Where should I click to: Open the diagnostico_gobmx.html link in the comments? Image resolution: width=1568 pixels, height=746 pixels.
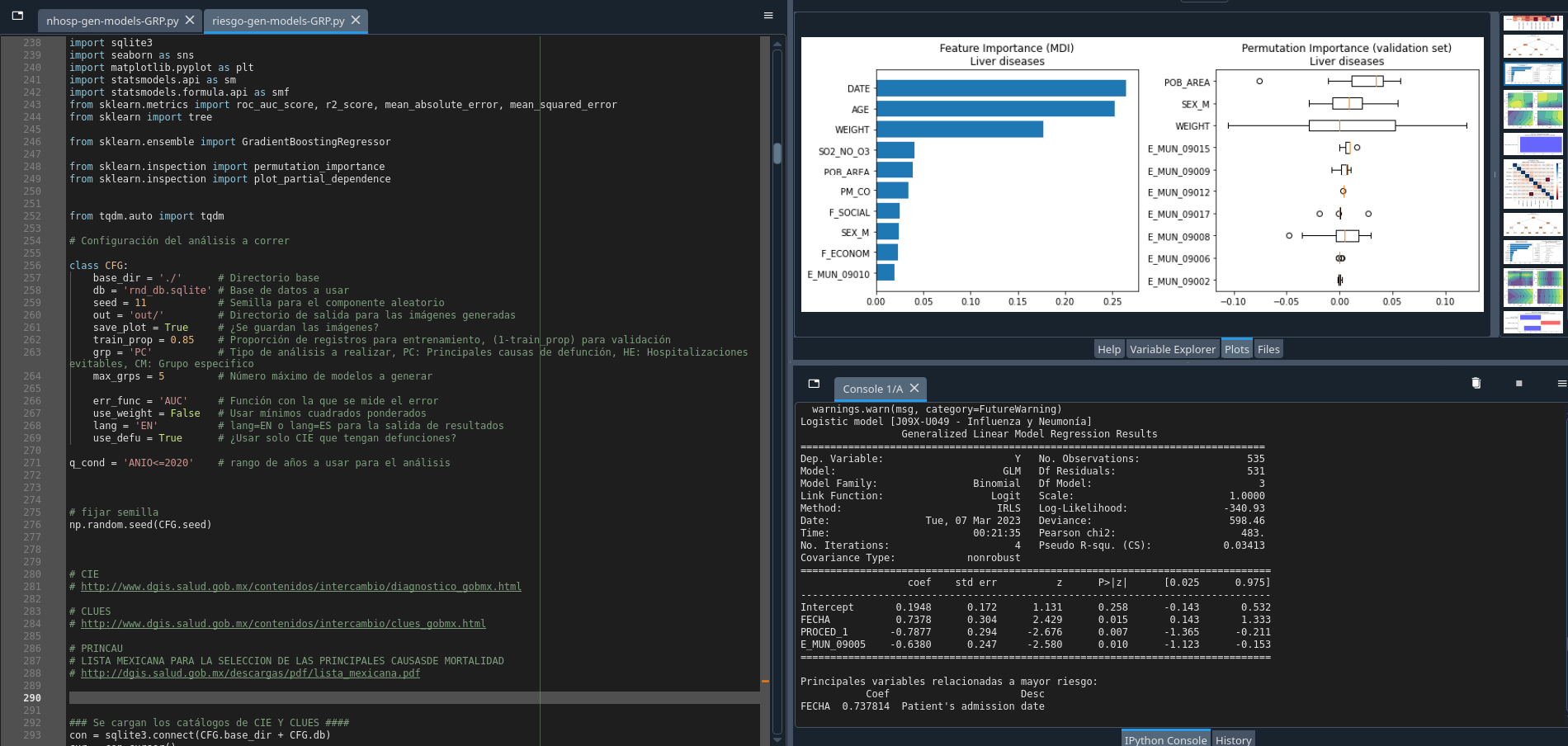click(x=300, y=586)
